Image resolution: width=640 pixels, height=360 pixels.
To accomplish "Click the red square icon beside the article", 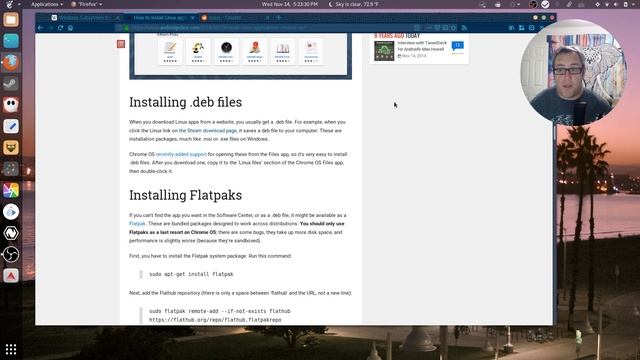I will [x=121, y=44].
